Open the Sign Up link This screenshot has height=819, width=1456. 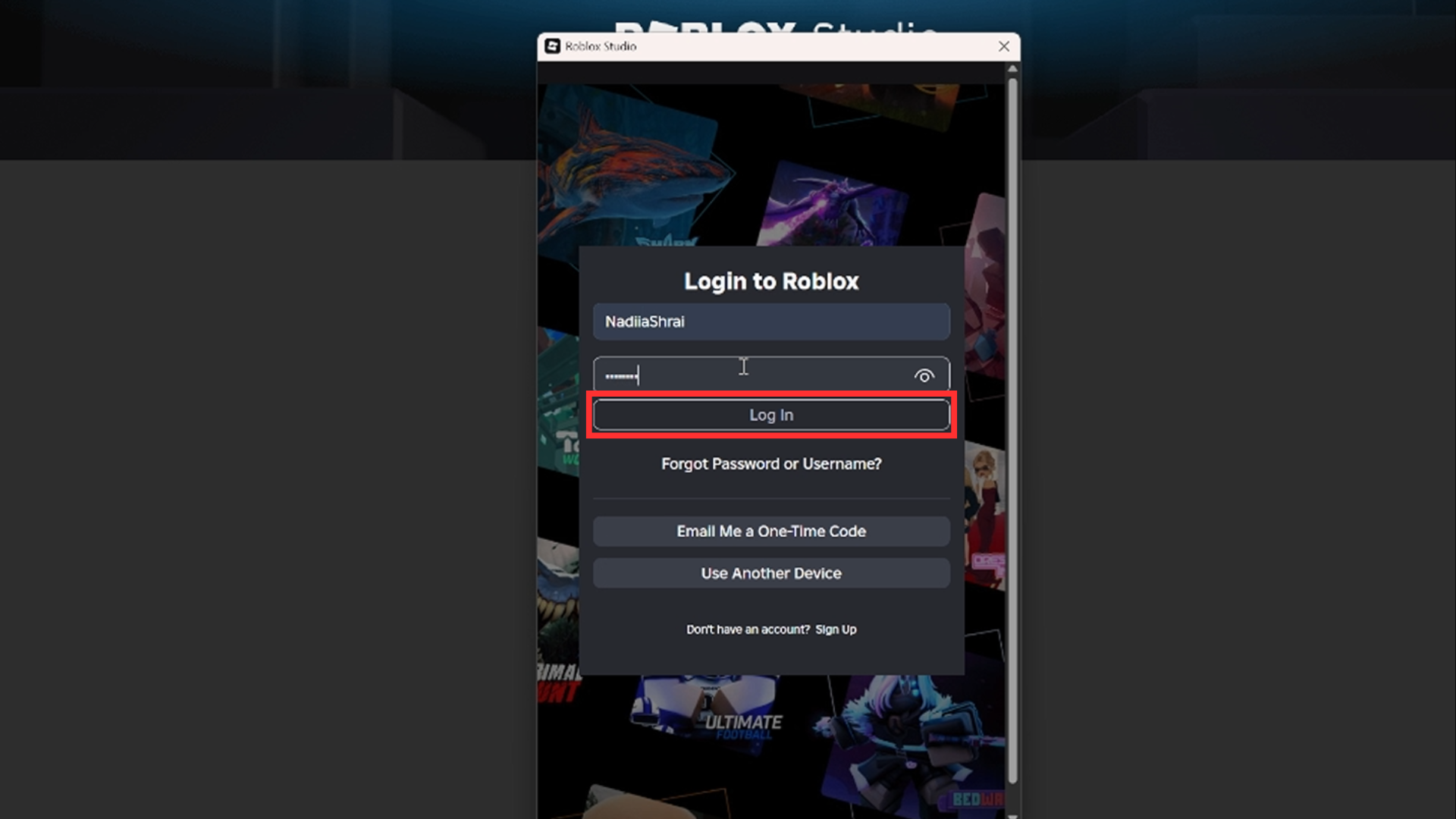[836, 629]
